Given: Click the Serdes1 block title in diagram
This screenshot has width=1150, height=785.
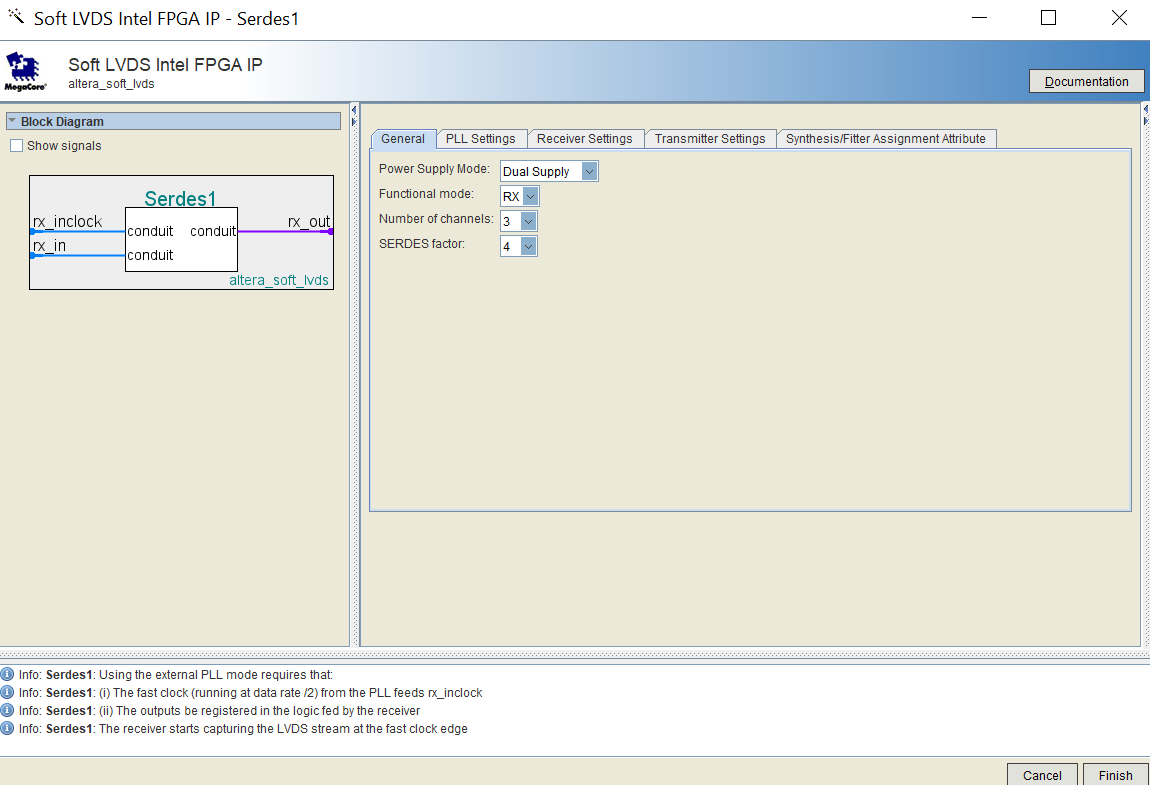Looking at the screenshot, I should 180,199.
